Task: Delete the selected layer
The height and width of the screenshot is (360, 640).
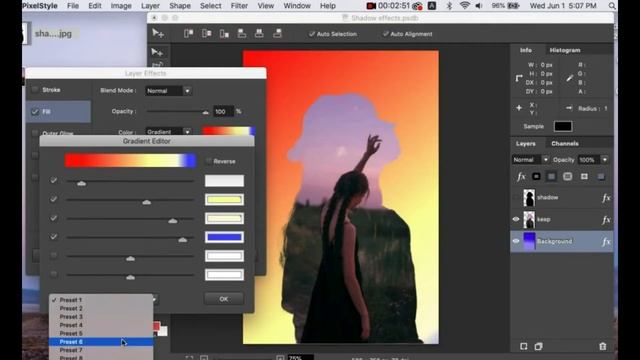Action: (x=603, y=347)
